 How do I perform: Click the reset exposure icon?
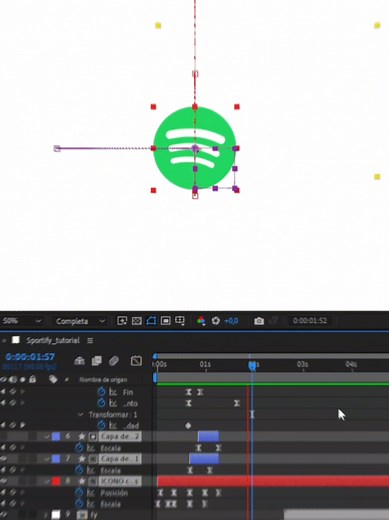coord(216,321)
